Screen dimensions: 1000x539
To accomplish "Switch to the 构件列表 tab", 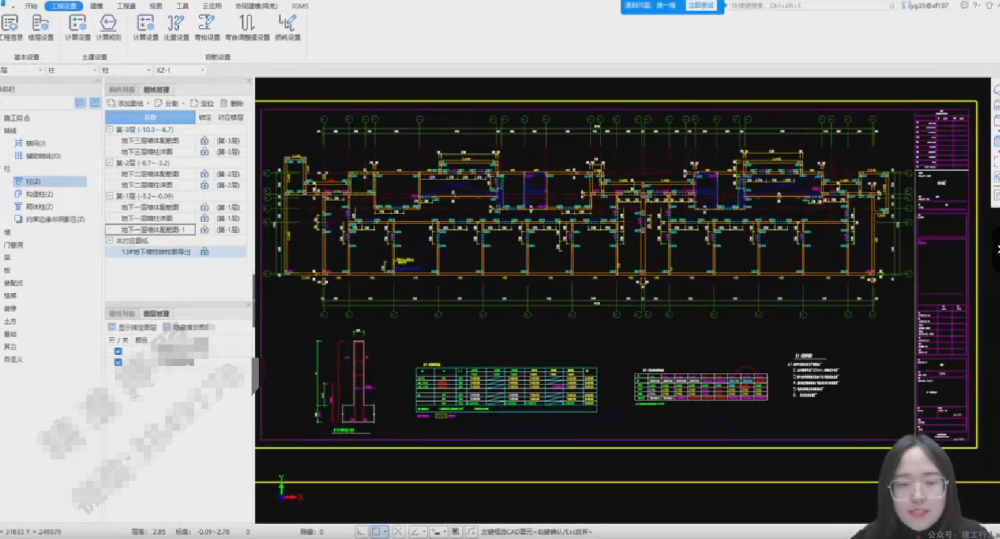I will (122, 90).
